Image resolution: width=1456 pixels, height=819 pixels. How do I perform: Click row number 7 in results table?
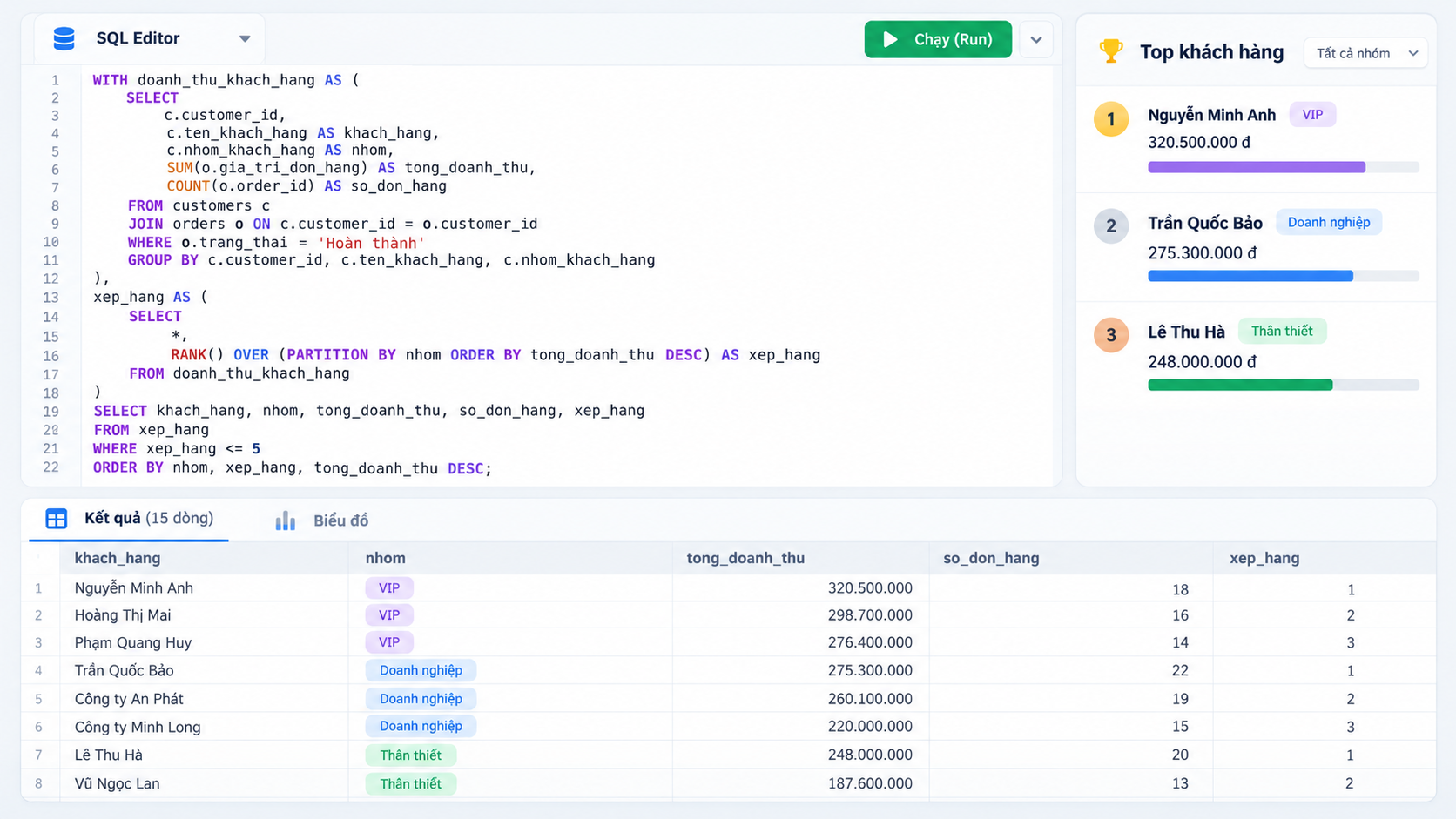[x=38, y=755]
